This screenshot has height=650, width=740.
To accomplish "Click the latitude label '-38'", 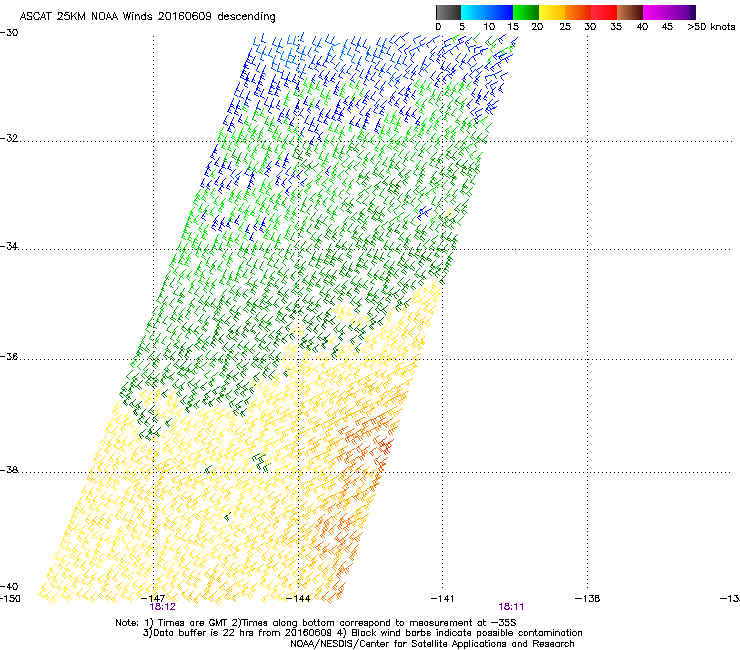I will click(x=9, y=470).
